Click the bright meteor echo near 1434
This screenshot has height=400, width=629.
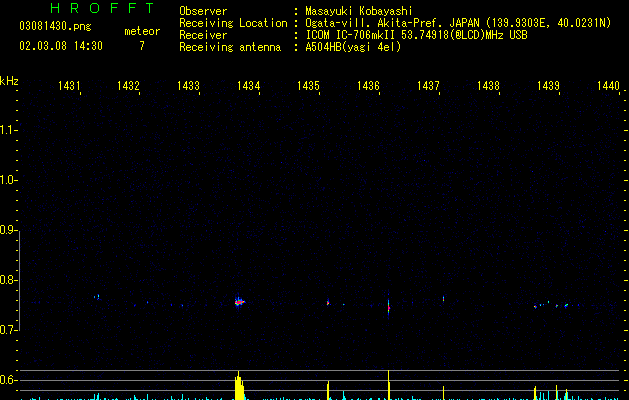click(239, 302)
